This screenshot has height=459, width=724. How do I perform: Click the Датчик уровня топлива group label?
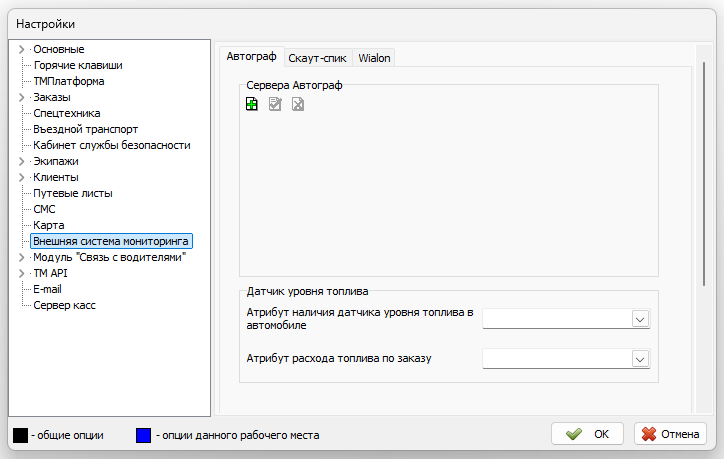point(308,291)
